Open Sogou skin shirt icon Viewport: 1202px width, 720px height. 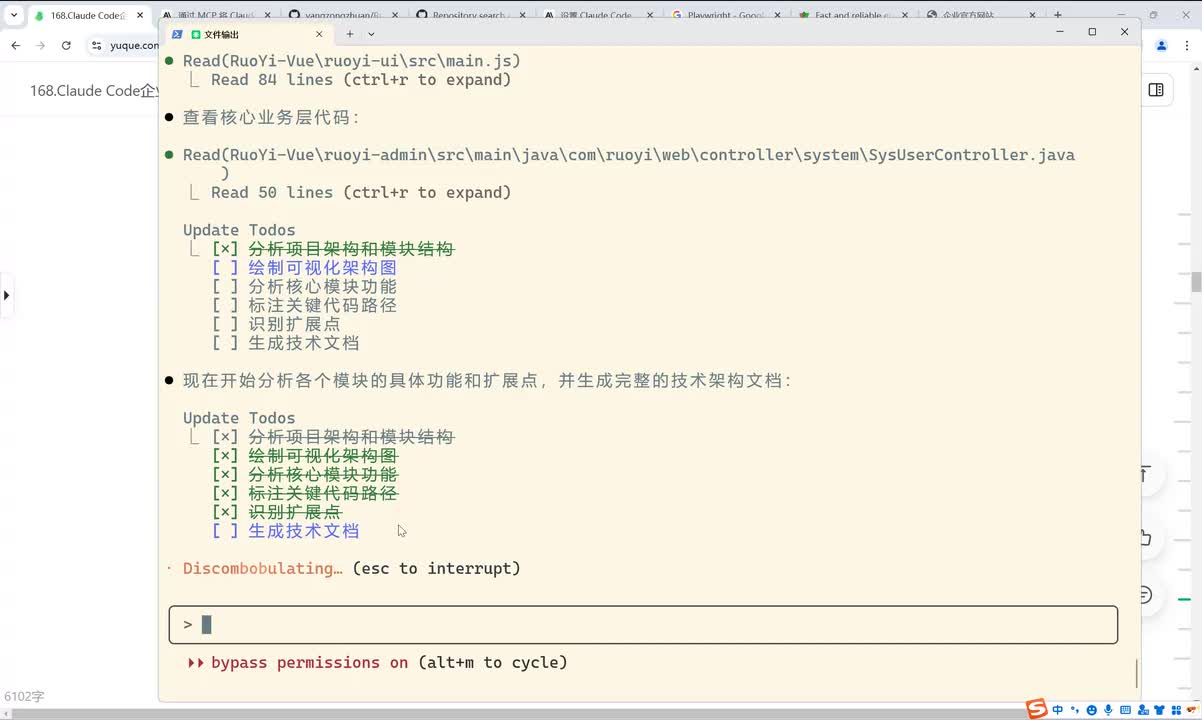[x=1159, y=710]
